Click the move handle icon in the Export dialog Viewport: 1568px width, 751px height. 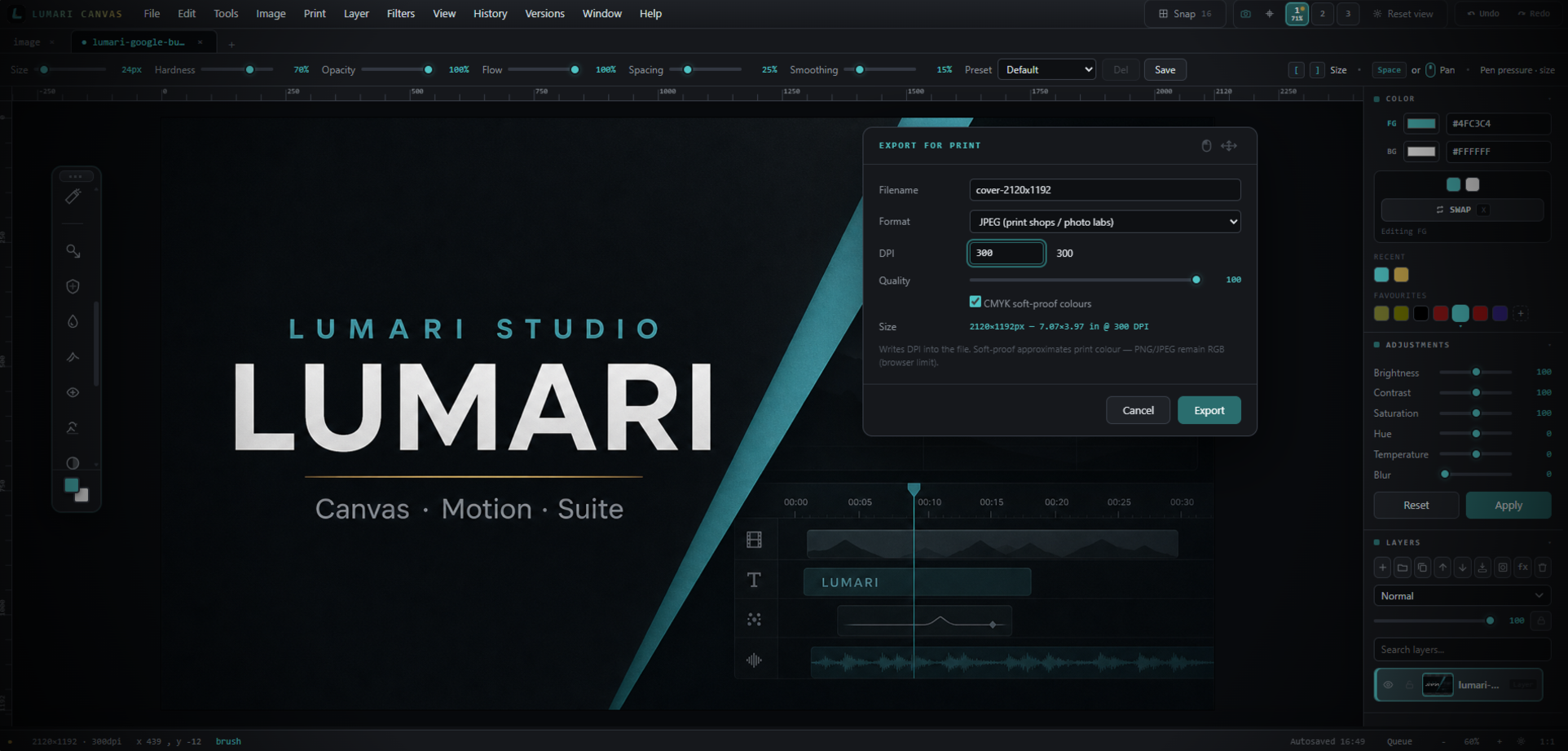(1229, 146)
